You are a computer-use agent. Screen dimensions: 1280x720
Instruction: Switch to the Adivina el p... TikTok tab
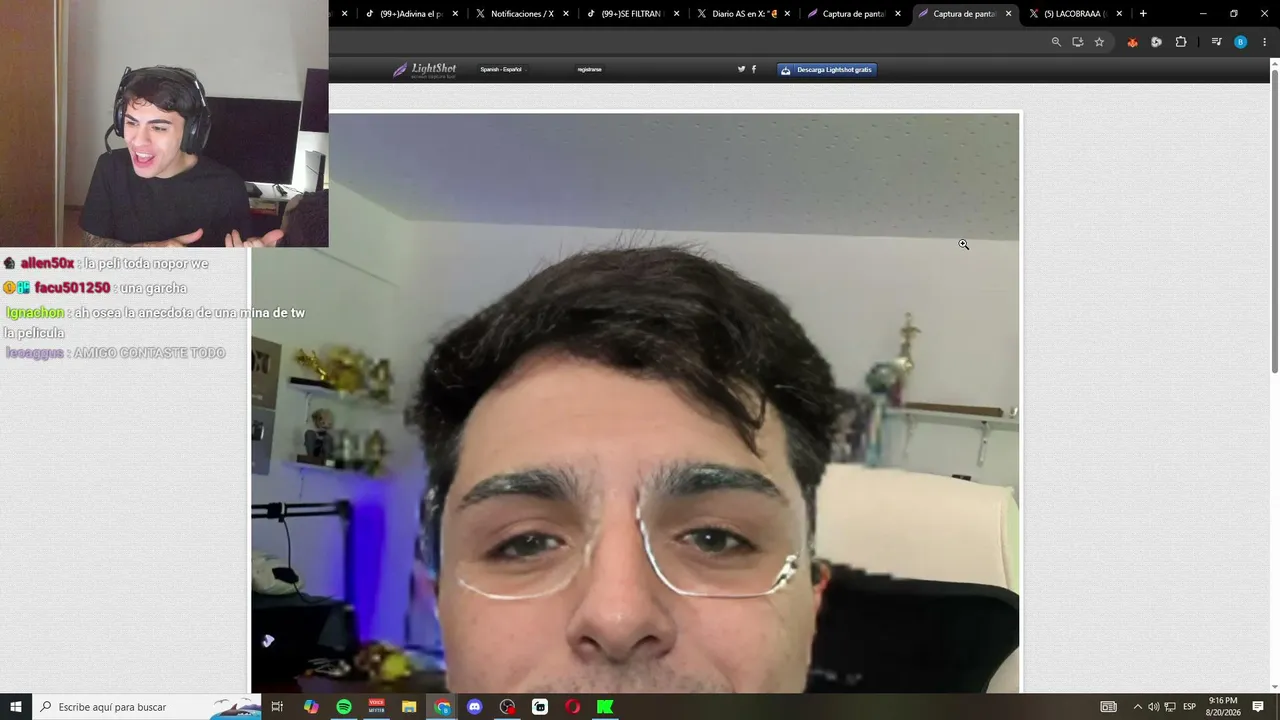click(411, 14)
